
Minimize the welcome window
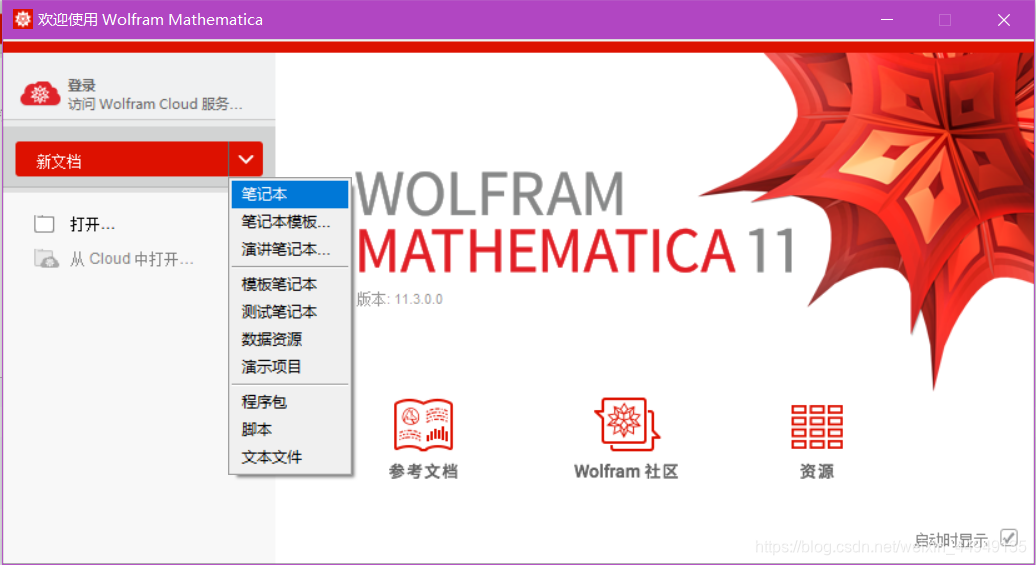pos(887,20)
